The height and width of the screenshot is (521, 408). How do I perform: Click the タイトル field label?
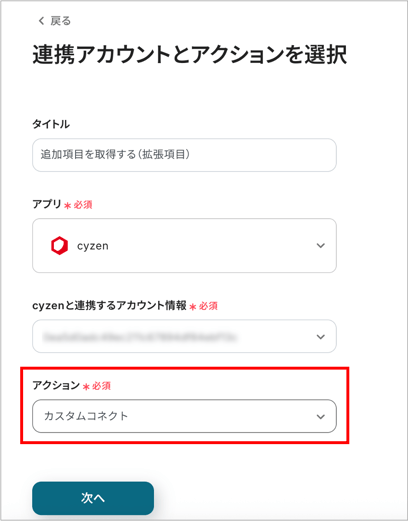pyautogui.click(x=51, y=124)
